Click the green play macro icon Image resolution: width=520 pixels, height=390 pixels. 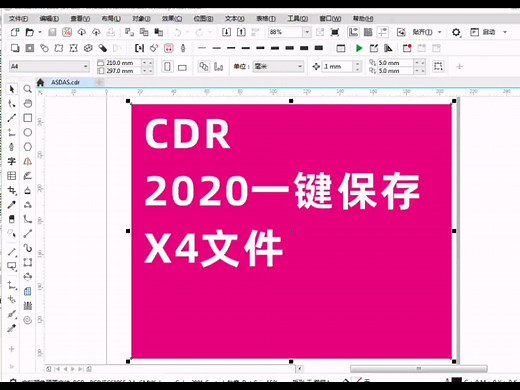click(x=359, y=48)
